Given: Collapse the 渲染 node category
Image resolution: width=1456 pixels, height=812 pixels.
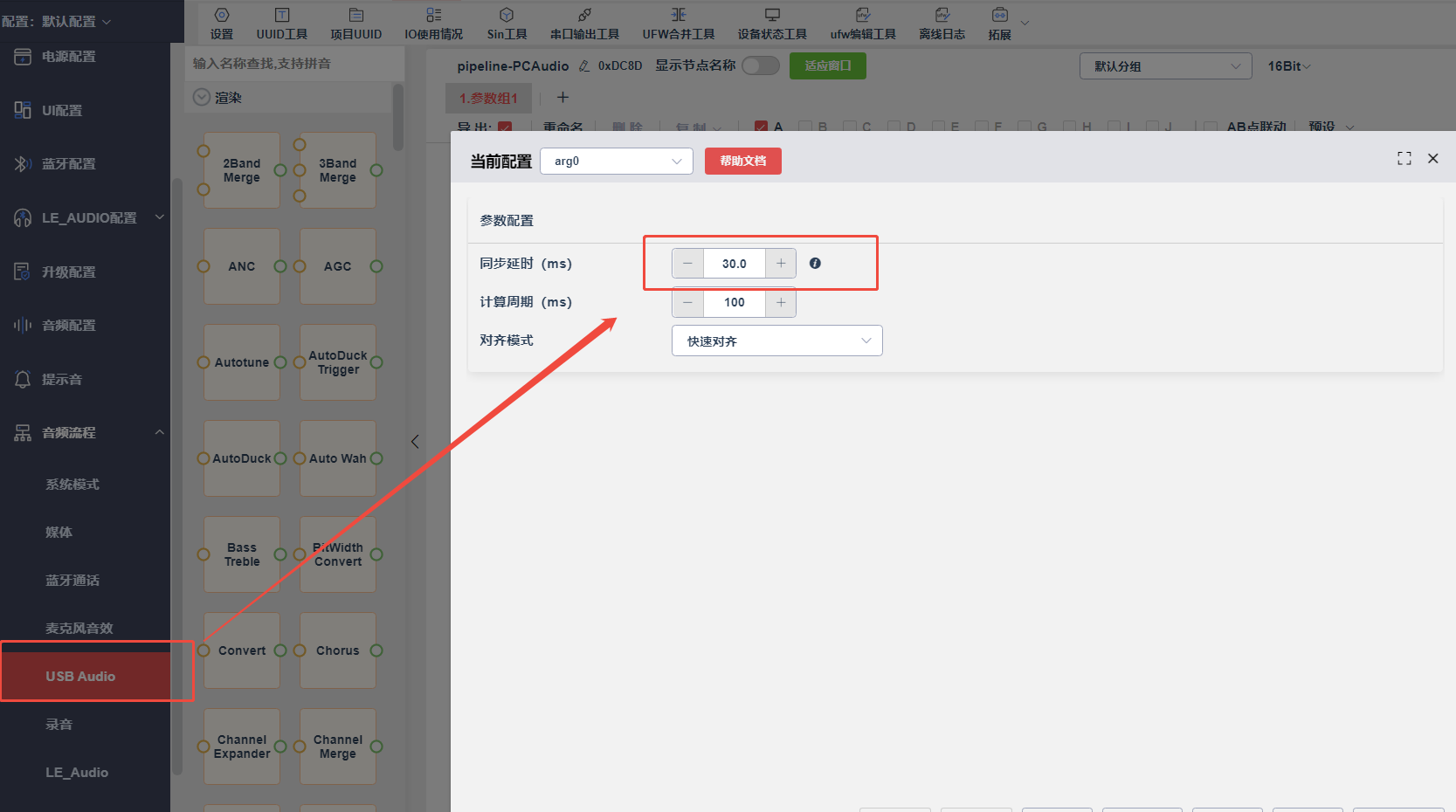Looking at the screenshot, I should (202, 97).
